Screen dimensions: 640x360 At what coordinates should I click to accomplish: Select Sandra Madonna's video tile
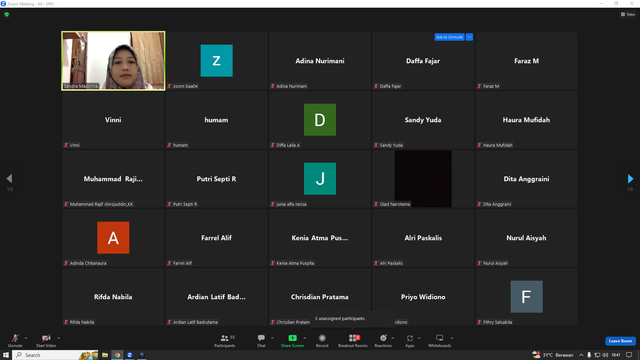pyautogui.click(x=113, y=61)
